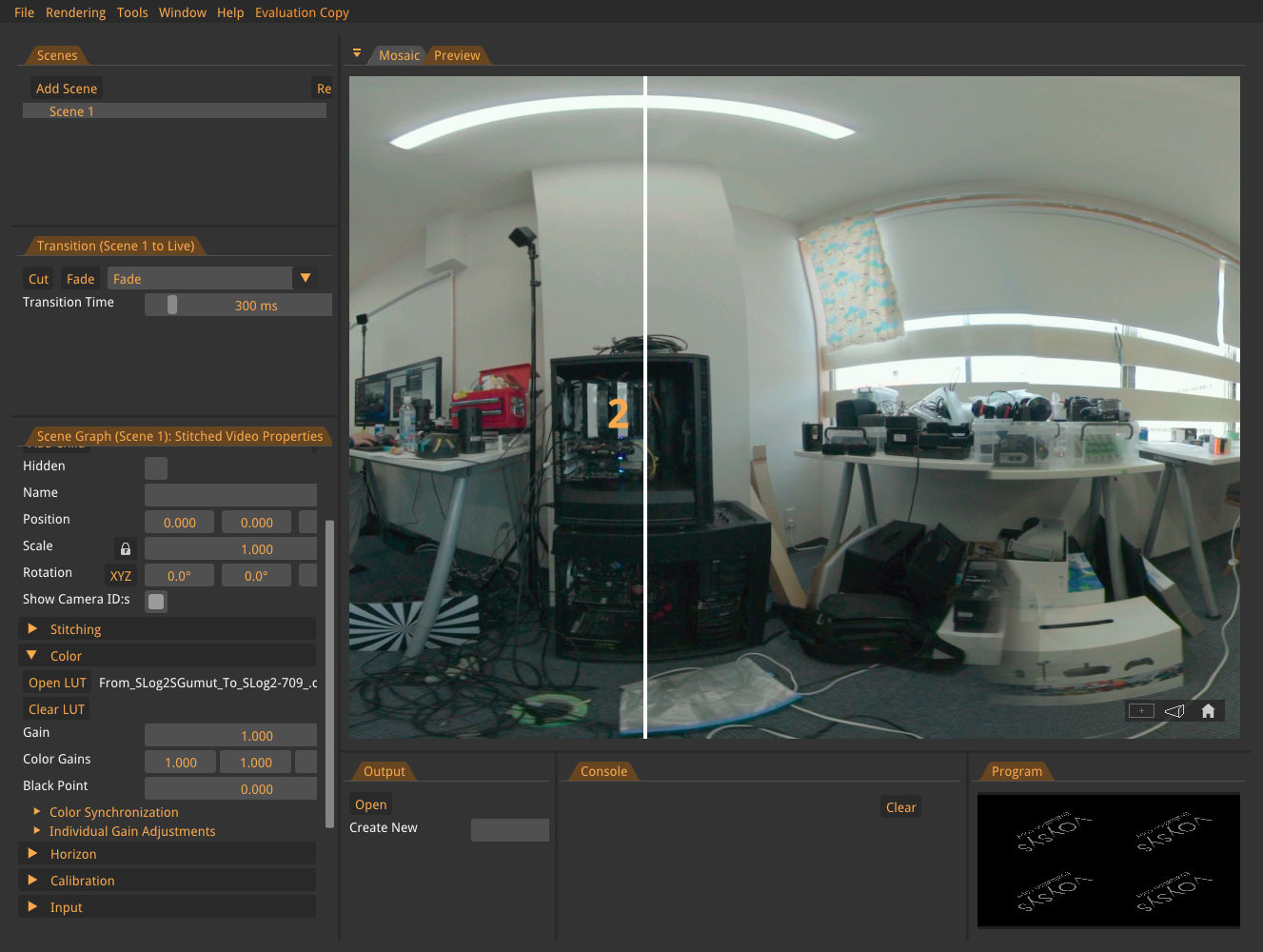This screenshot has height=952, width=1263.
Task: Click the home icon to reset preview view
Action: [x=1207, y=710]
